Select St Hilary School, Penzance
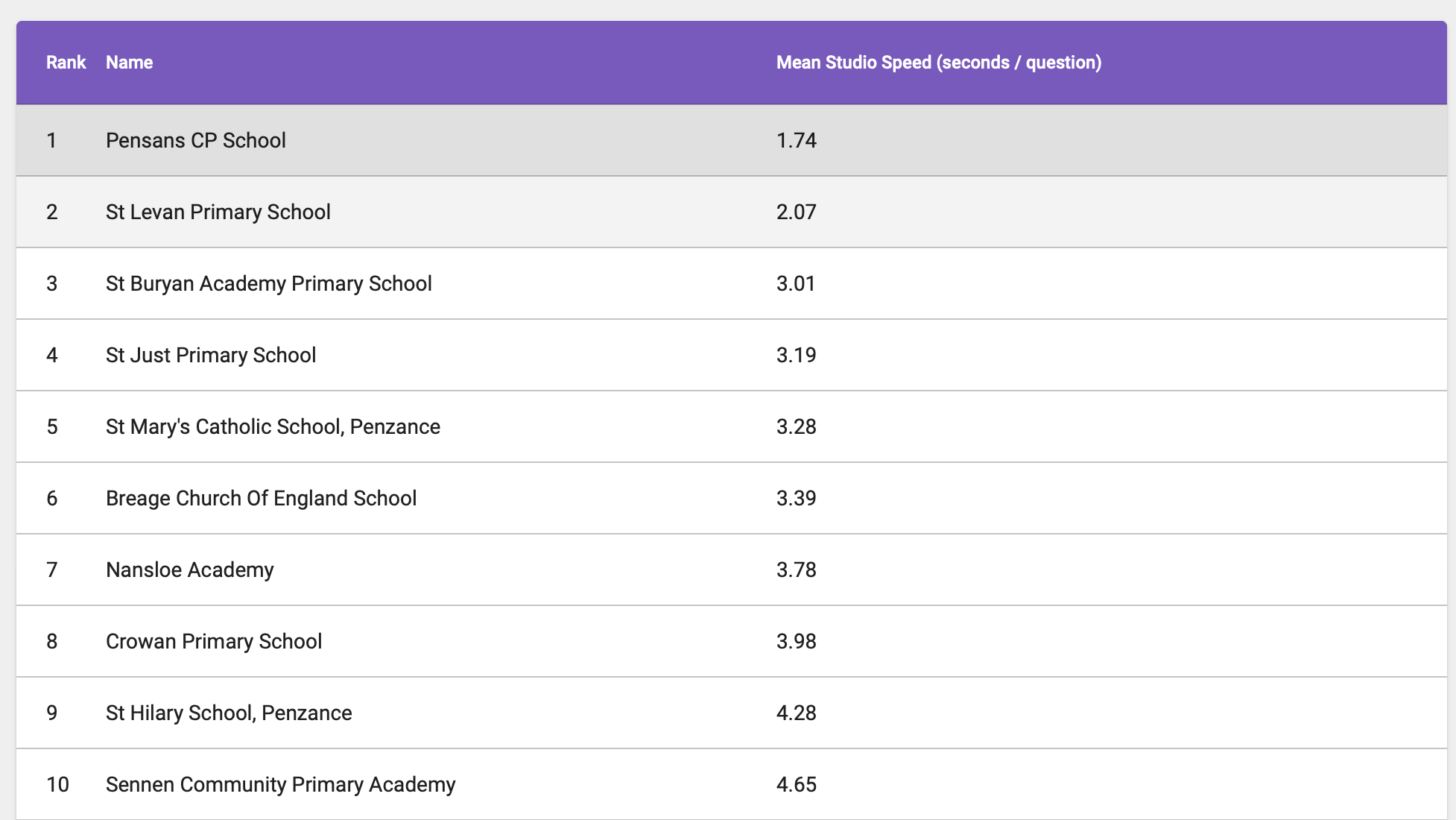The height and width of the screenshot is (820, 1456). (228, 713)
